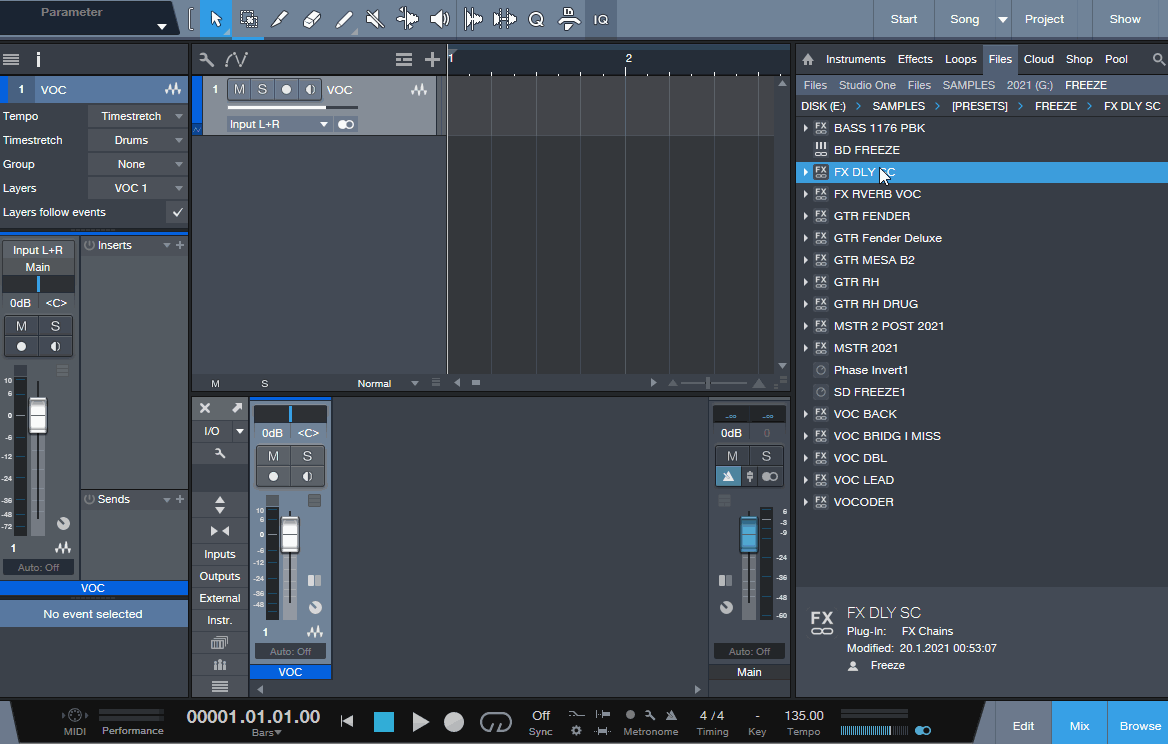The width and height of the screenshot is (1168, 744).
Task: Click the Main output channel fader
Action: pyautogui.click(x=749, y=535)
